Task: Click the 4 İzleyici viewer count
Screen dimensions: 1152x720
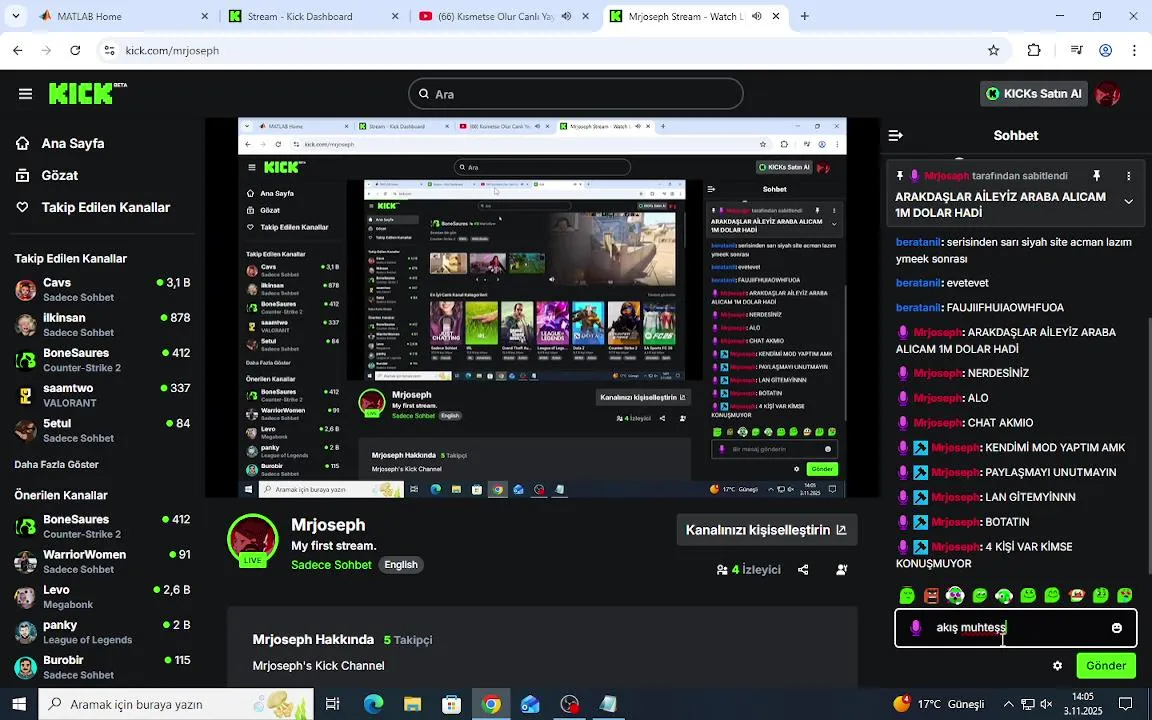Action: click(x=748, y=569)
